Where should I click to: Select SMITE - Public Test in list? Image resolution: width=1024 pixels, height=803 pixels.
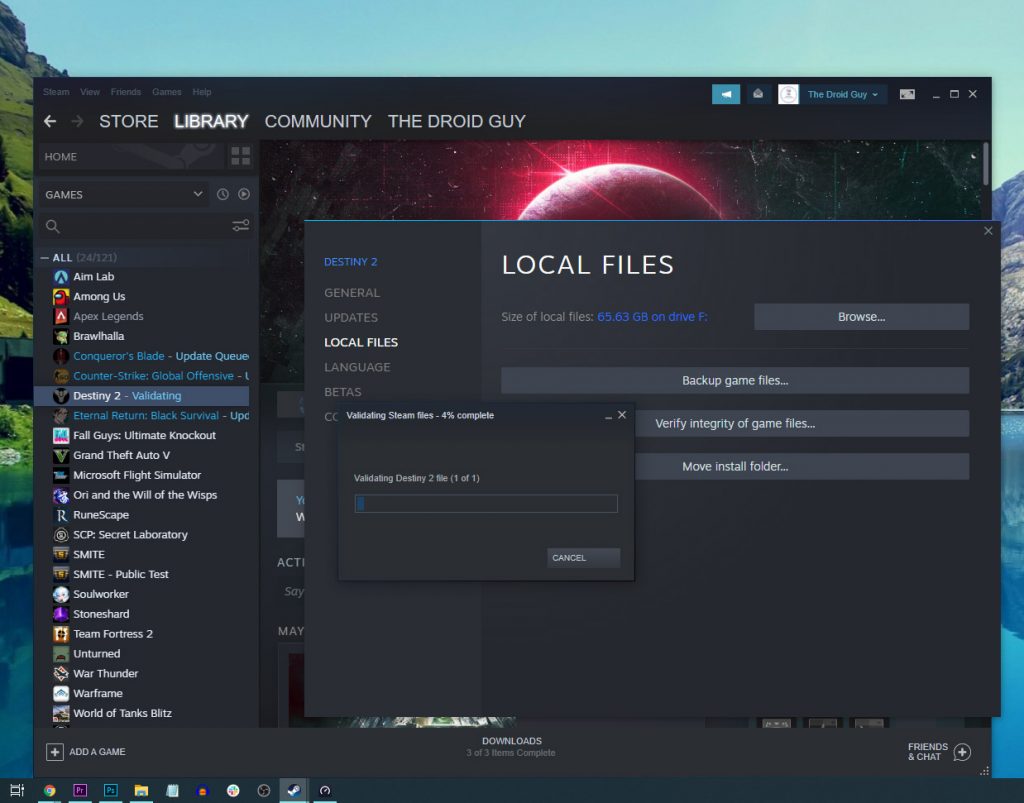[x=142, y=575]
